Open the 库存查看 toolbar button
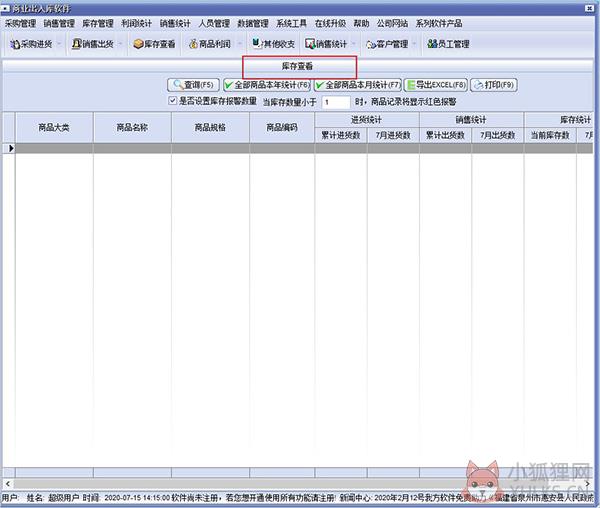Viewport: 600px width, 508px height. tap(154, 44)
